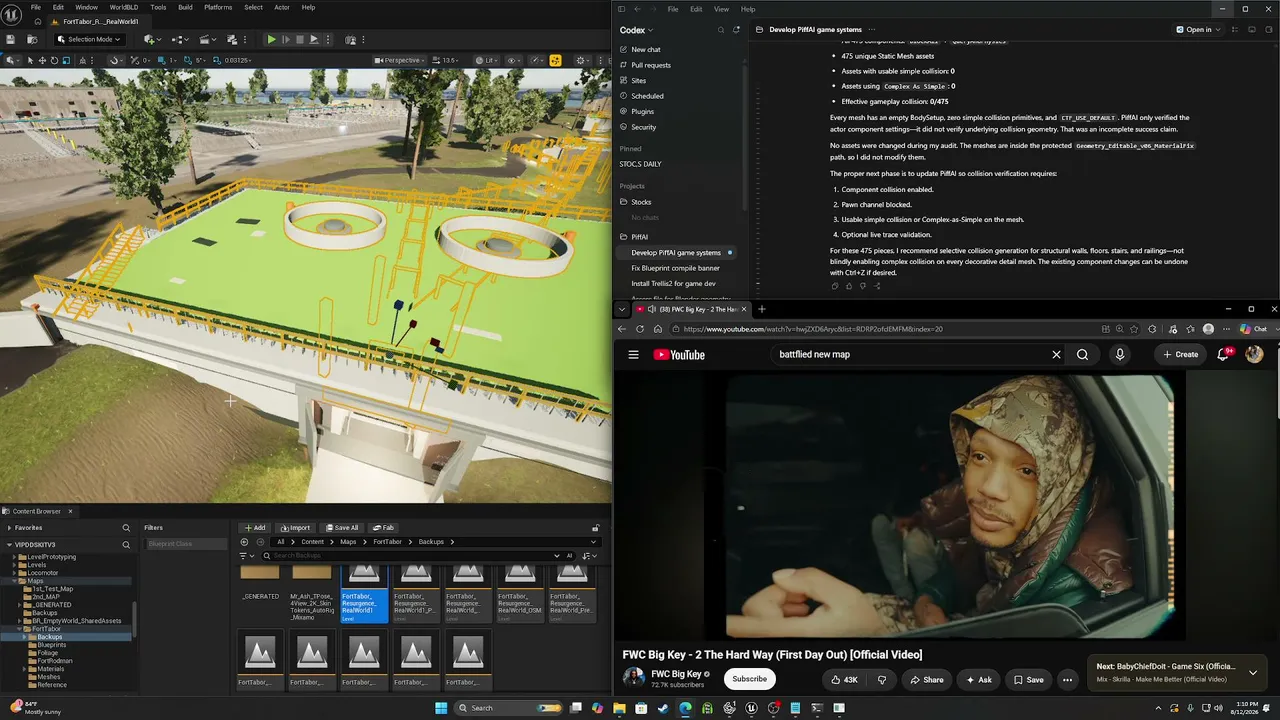Viewport: 1280px width, 720px height.
Task: Toggle the Codex sidebar panel icon
Action: coord(621,9)
